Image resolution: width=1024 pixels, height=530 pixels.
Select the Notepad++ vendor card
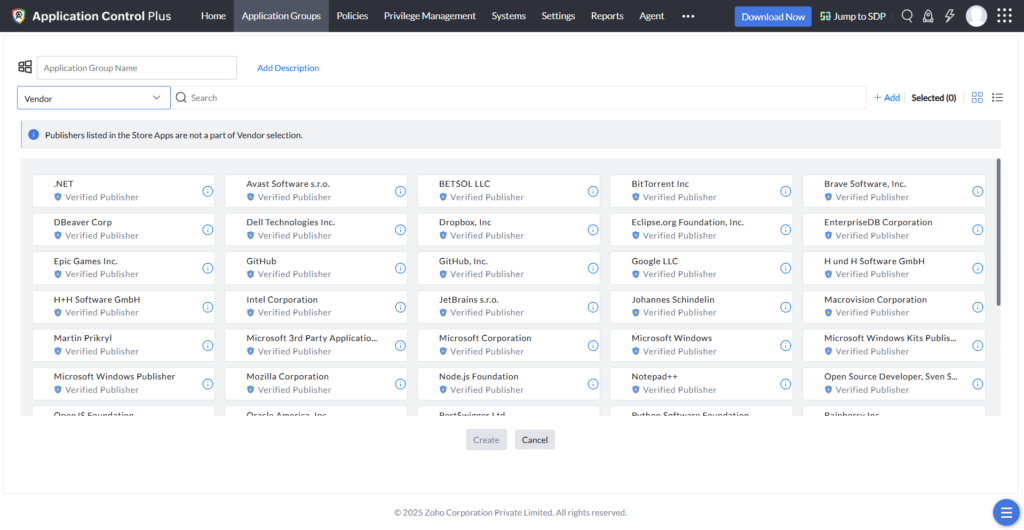(x=701, y=384)
